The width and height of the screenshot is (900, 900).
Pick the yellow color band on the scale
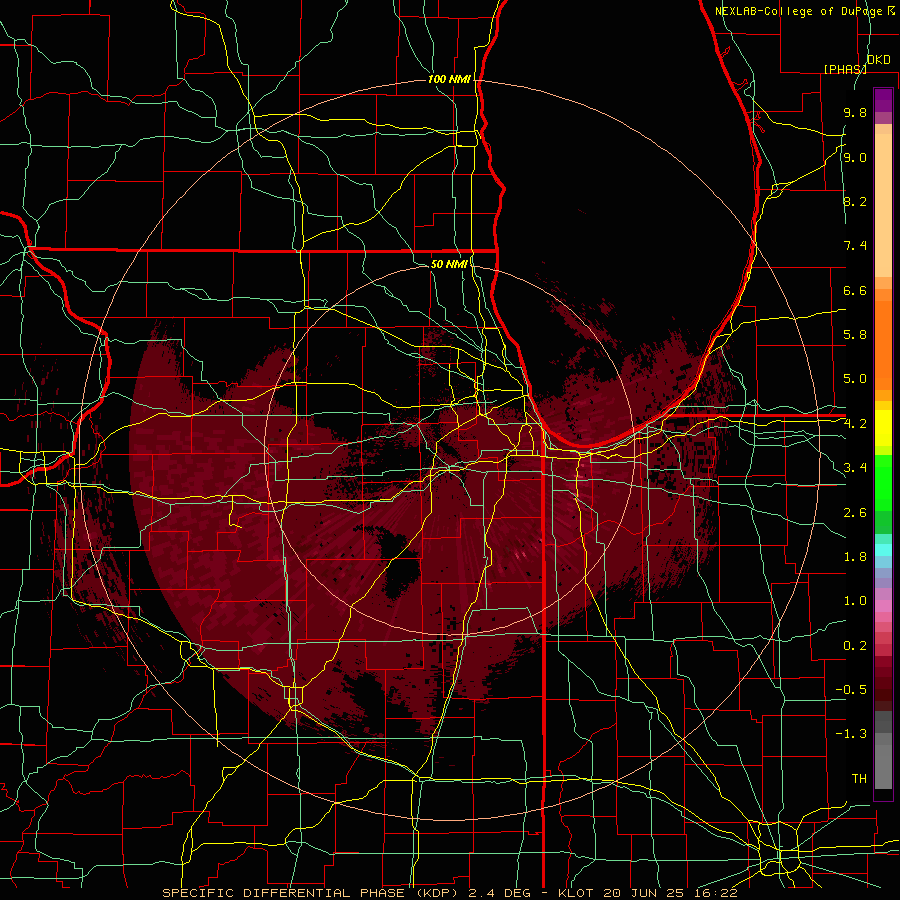(x=883, y=428)
